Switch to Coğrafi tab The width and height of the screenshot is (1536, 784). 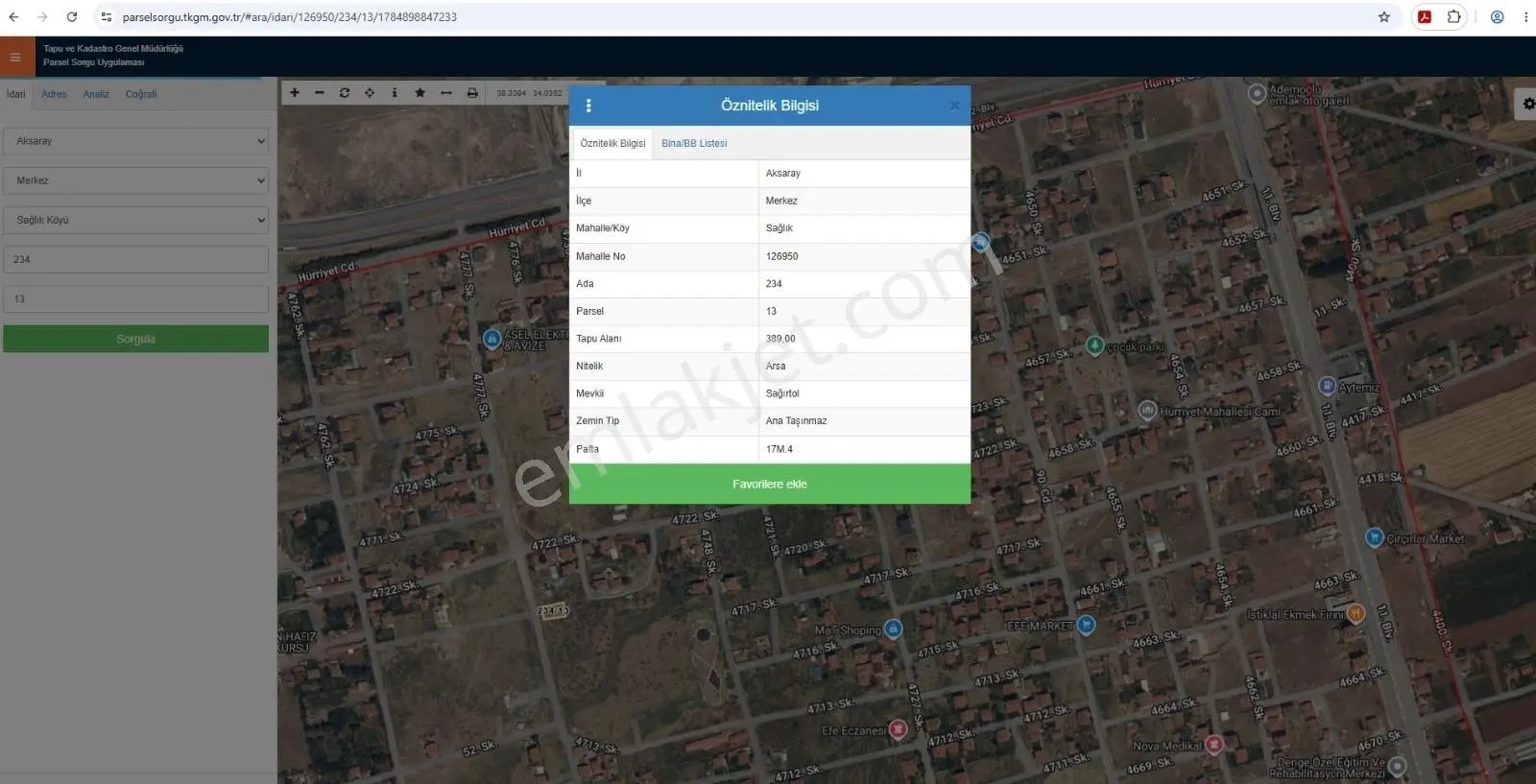point(141,94)
